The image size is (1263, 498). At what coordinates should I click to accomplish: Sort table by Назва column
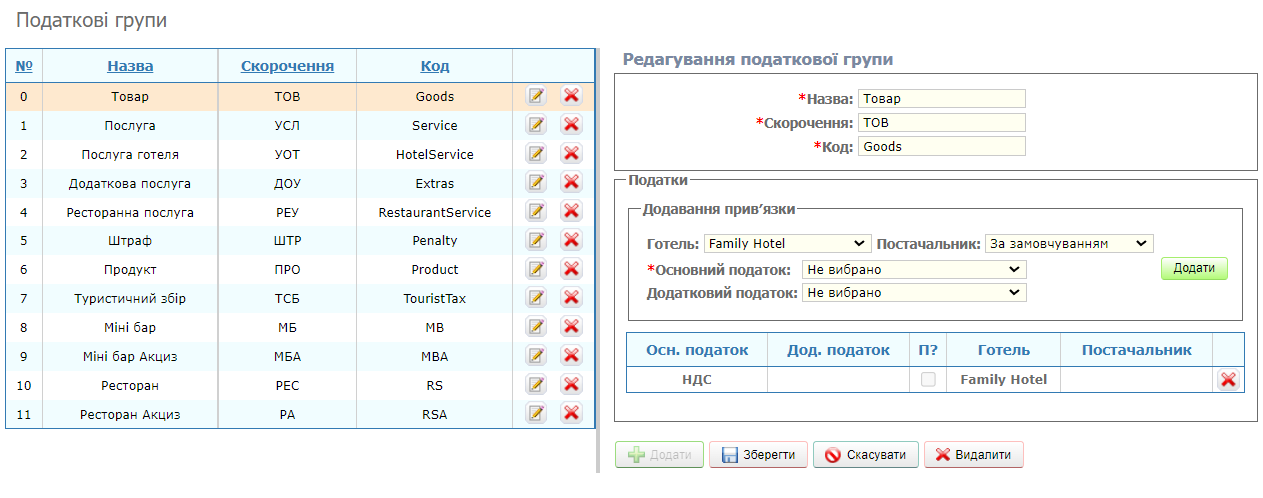click(x=130, y=66)
